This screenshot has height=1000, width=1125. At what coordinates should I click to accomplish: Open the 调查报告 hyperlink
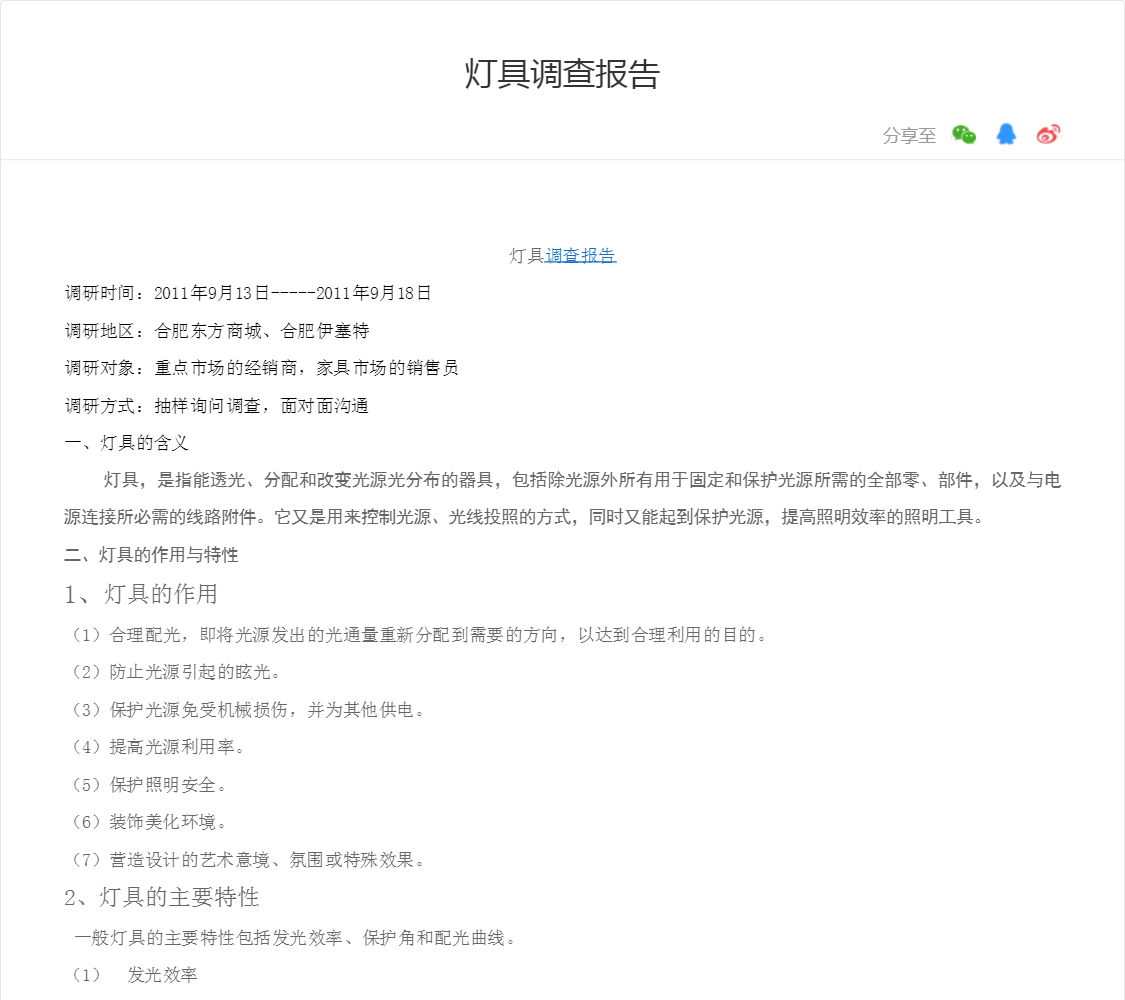point(580,255)
